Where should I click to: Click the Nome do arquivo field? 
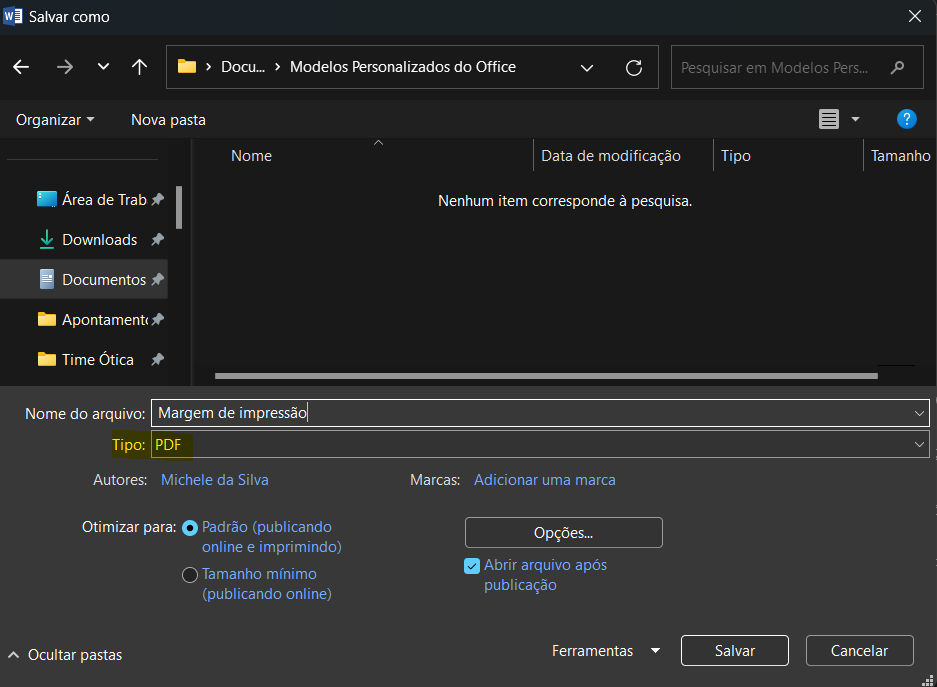click(x=530, y=413)
